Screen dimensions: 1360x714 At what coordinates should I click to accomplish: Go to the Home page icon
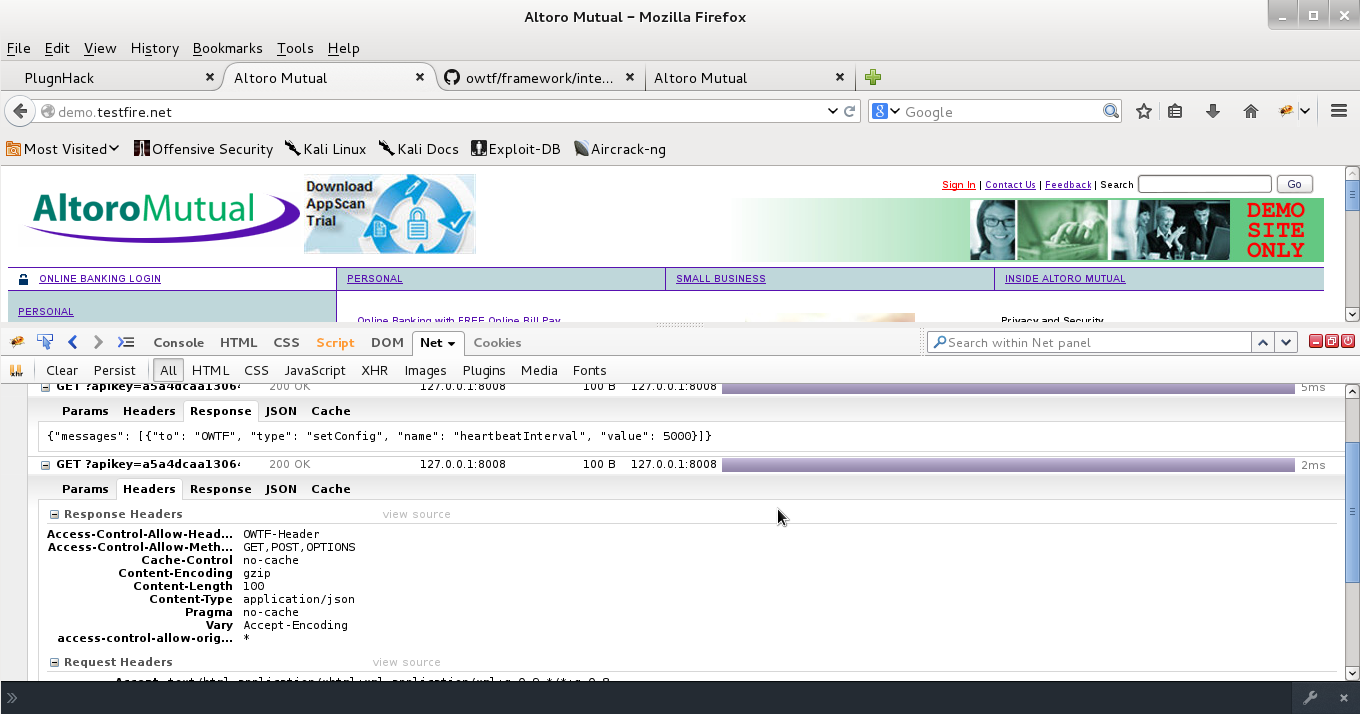(x=1250, y=112)
